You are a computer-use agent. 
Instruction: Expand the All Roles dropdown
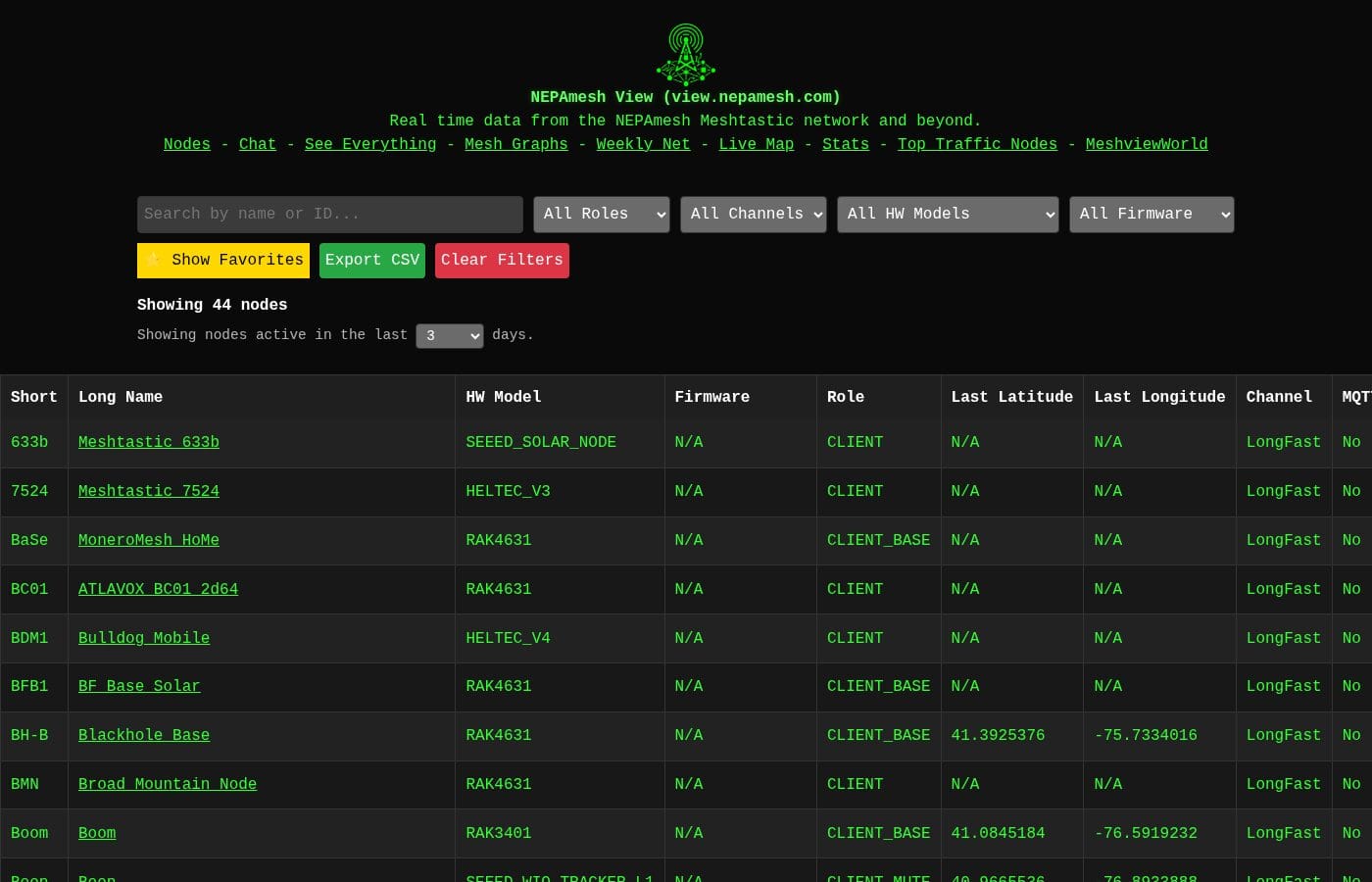tap(602, 215)
